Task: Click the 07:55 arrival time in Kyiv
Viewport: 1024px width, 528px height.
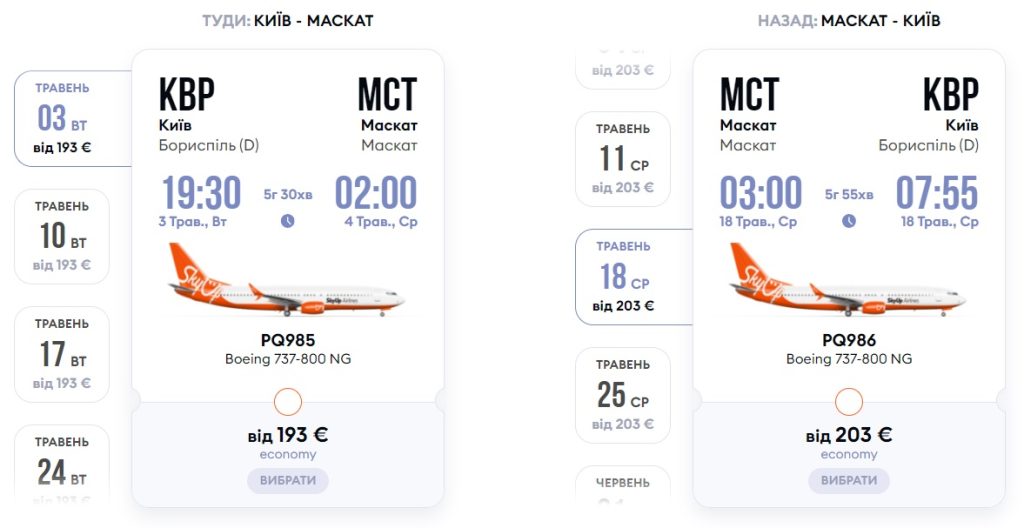Action: [936, 193]
